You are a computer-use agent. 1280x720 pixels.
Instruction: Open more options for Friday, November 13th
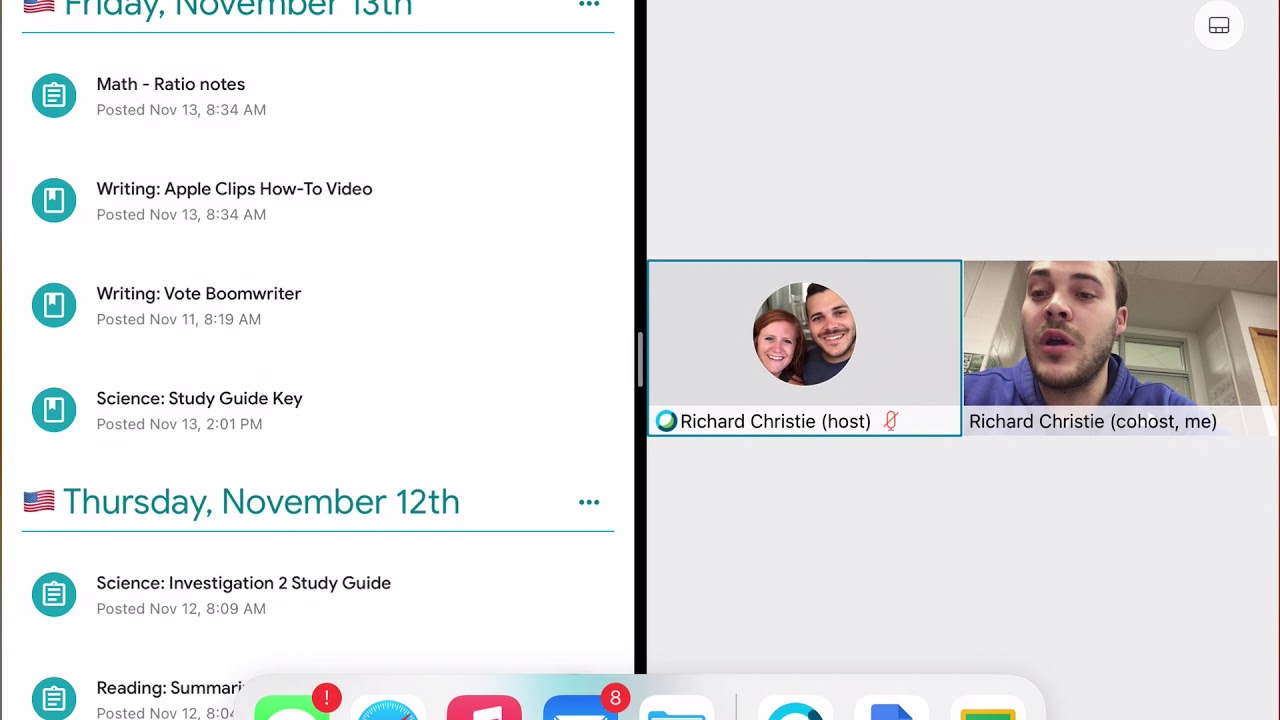tap(589, 5)
